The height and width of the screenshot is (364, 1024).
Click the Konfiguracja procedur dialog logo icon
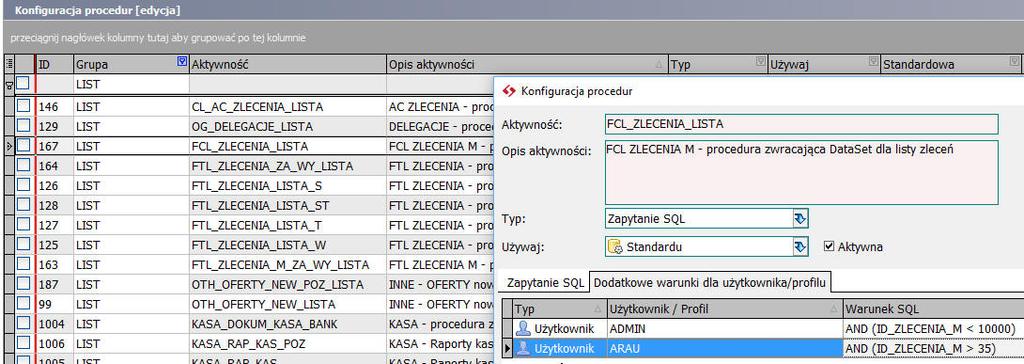point(509,91)
